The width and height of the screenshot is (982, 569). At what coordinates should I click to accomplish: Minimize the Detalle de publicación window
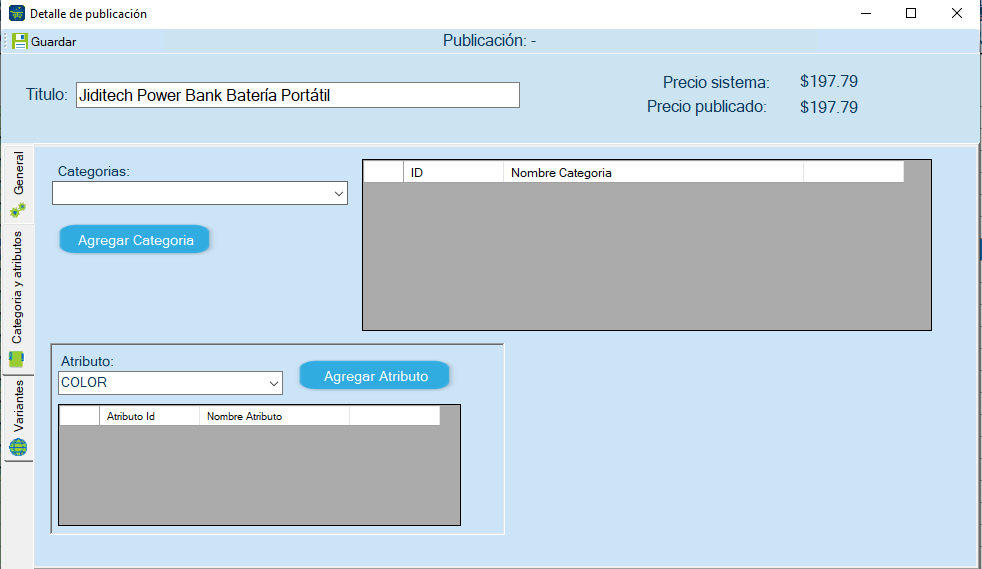point(866,13)
